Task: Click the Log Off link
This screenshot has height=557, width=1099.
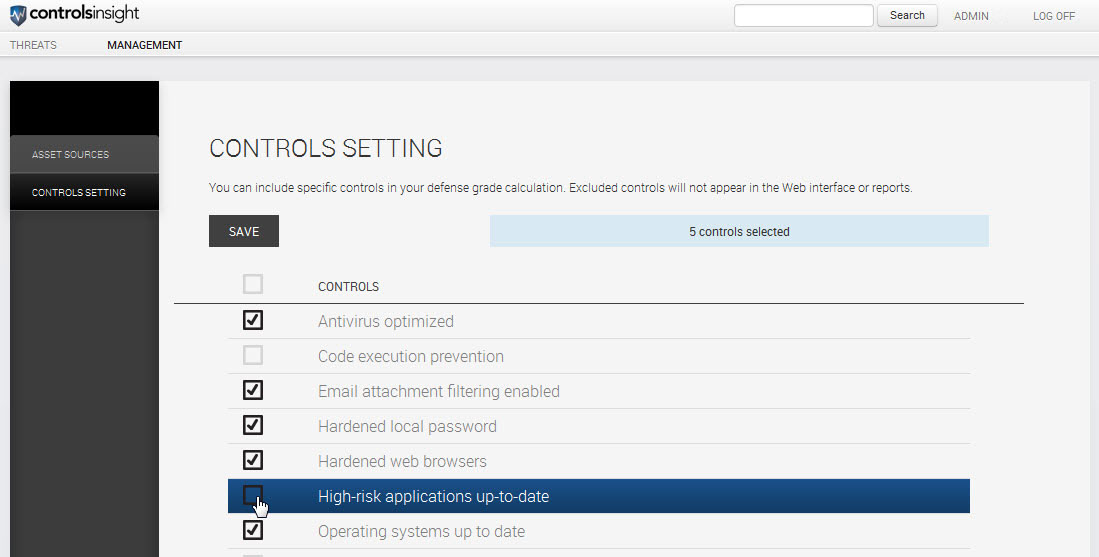Action: pos(1053,17)
